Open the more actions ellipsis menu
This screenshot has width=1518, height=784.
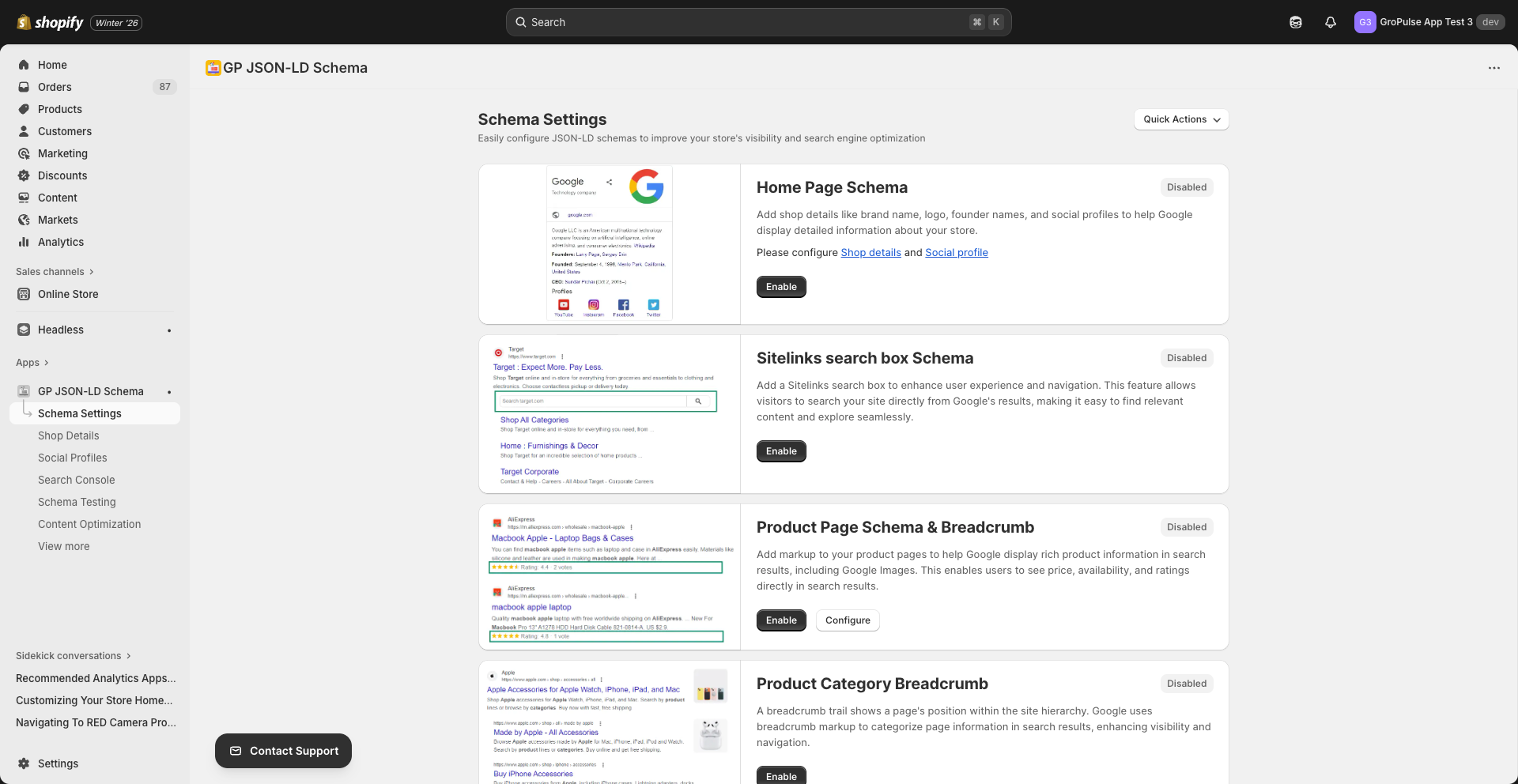coord(1494,68)
